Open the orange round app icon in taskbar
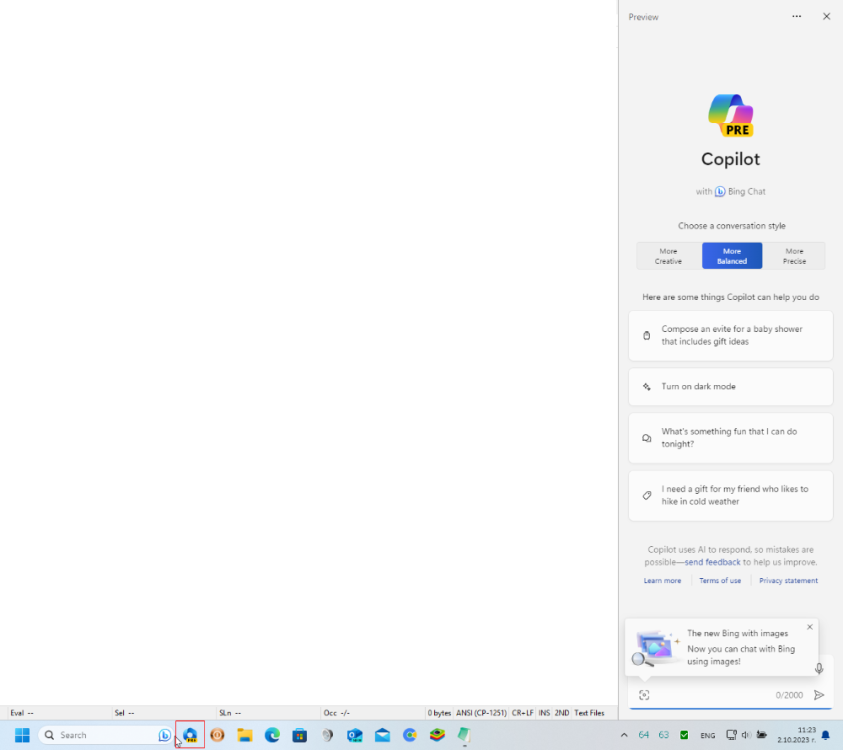843x750 pixels. tap(217, 734)
